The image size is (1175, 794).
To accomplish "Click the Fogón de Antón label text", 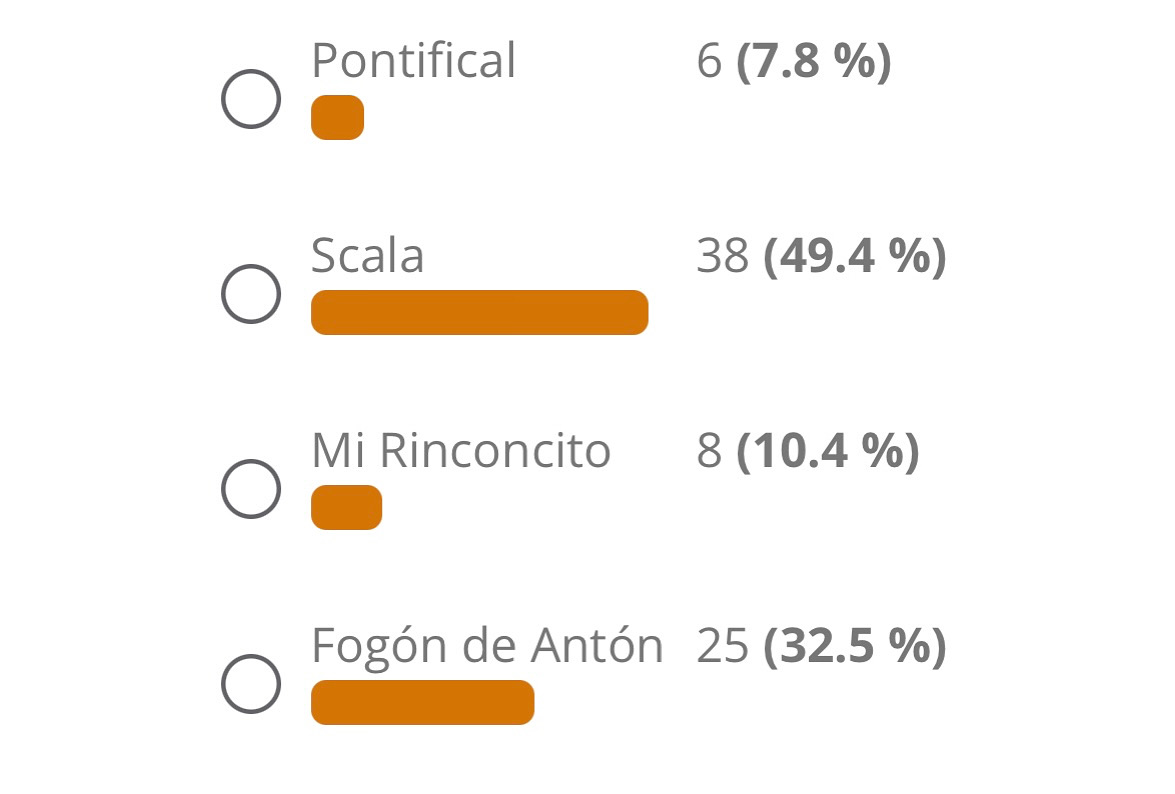I will coord(487,645).
